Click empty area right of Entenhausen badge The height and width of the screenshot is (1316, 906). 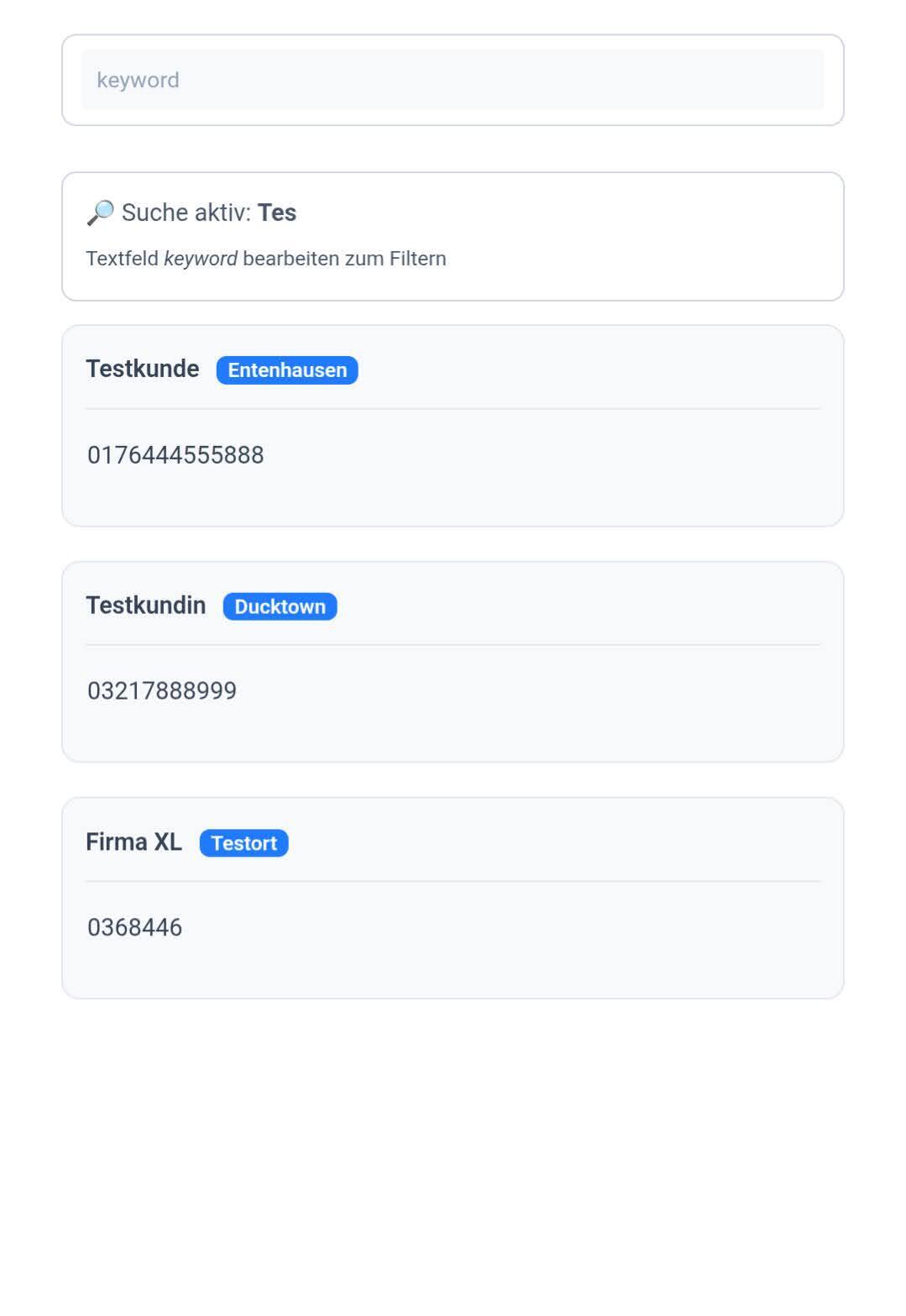click(588, 370)
